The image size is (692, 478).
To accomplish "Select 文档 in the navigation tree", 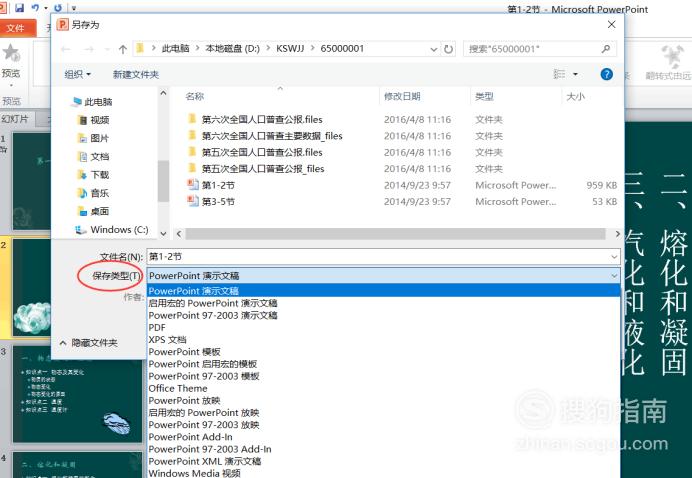I will tap(93, 157).
